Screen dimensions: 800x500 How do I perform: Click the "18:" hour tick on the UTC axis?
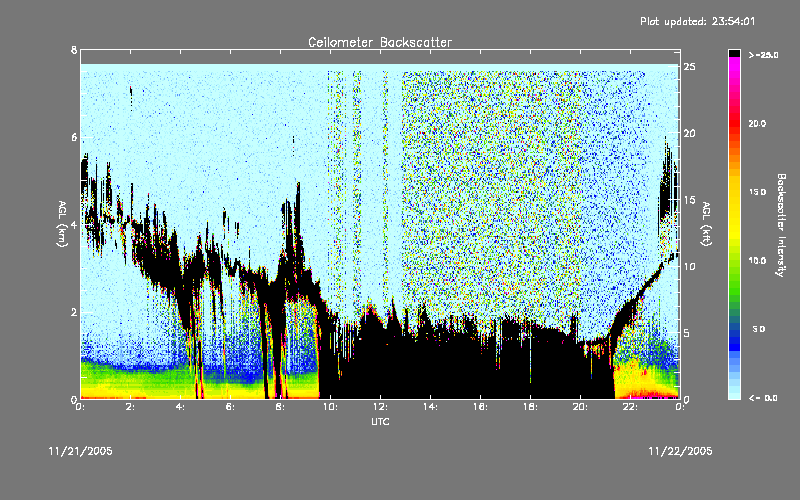[x=530, y=407]
